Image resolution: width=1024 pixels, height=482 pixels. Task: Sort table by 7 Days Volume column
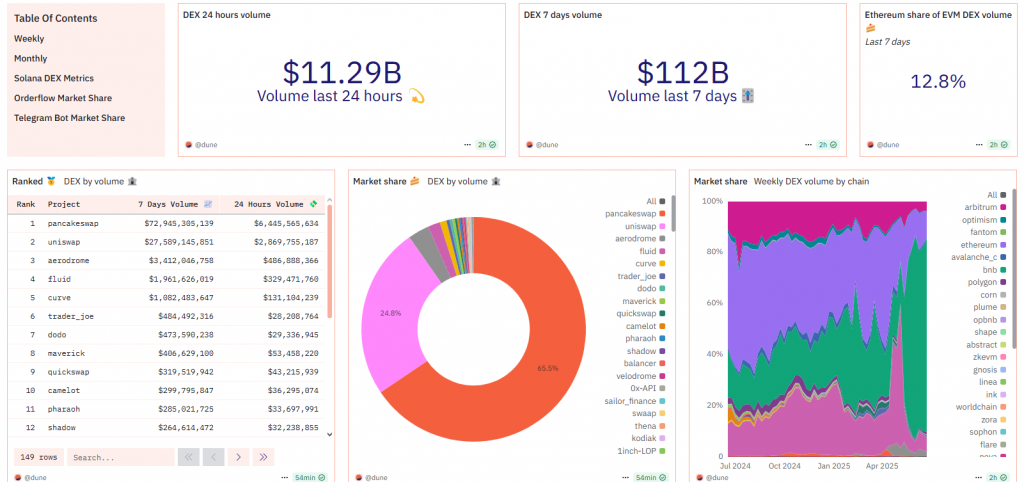[x=175, y=204]
